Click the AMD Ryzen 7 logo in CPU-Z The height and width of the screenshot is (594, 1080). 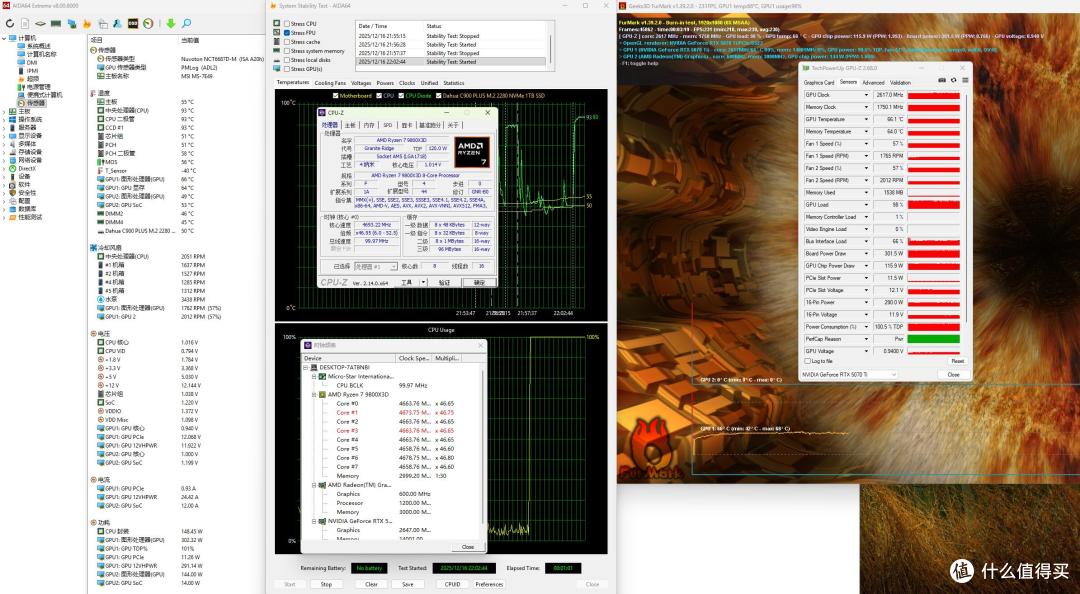click(x=472, y=152)
